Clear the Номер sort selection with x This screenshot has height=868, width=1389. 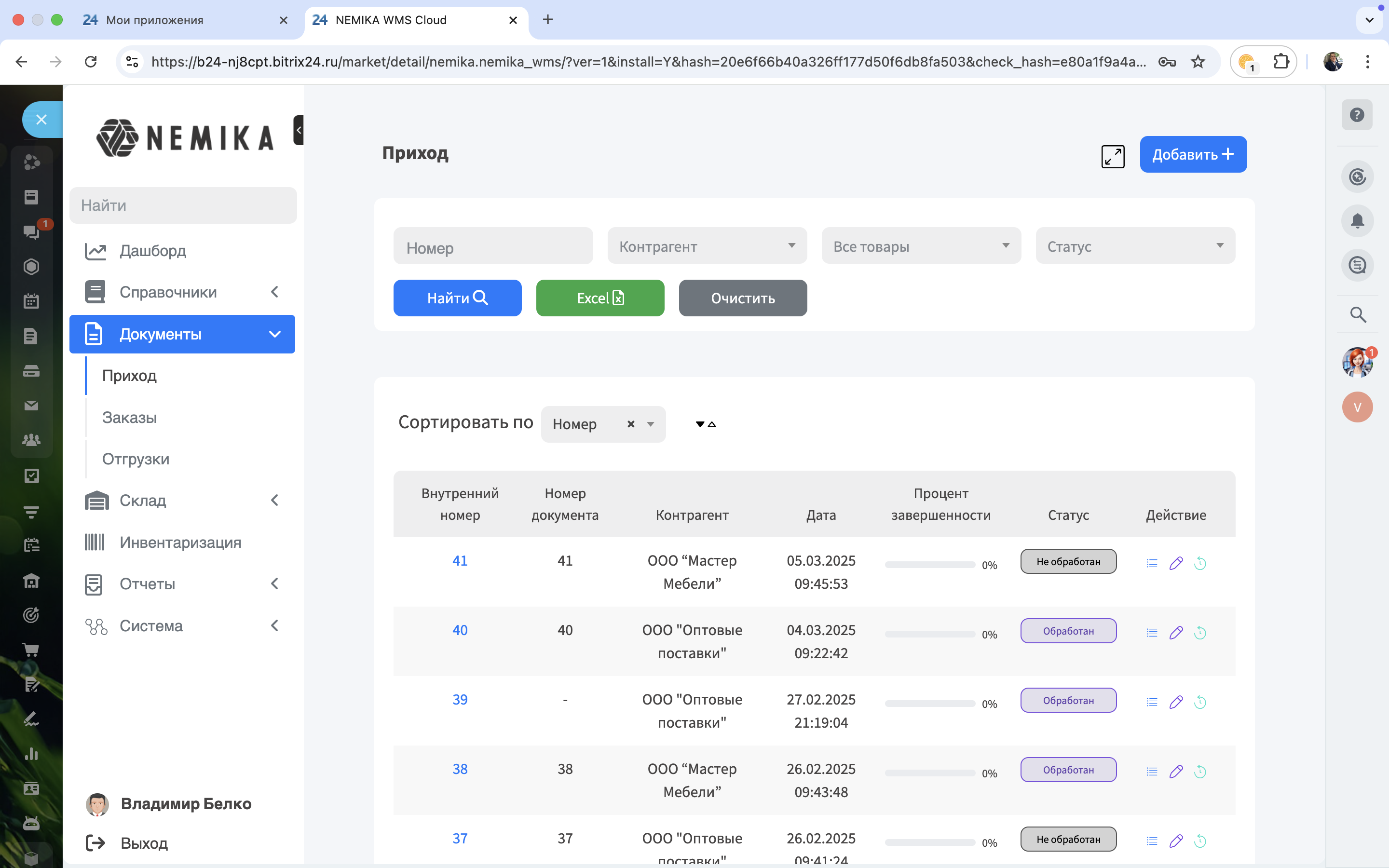[631, 424]
